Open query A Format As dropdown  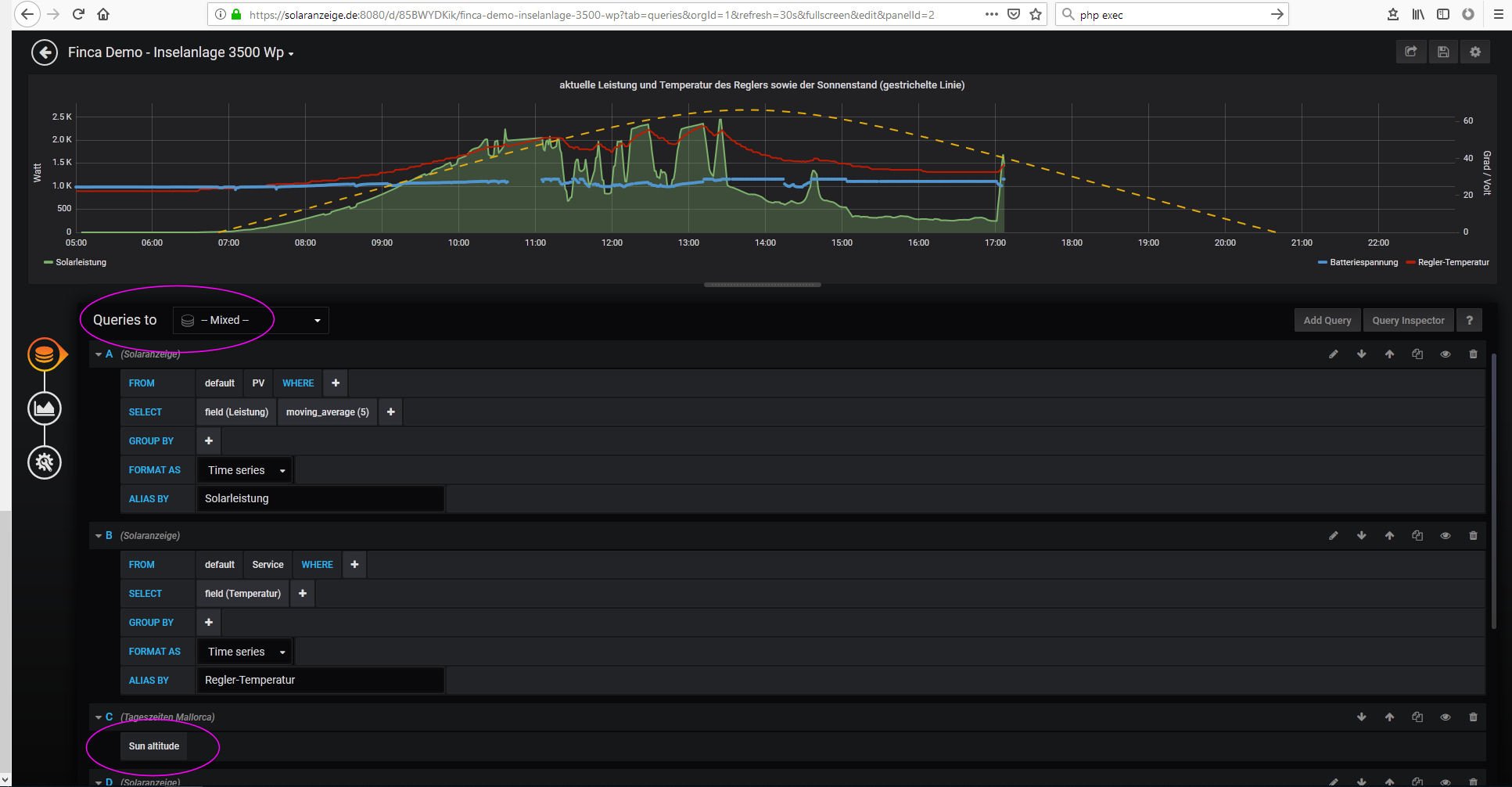click(x=246, y=470)
